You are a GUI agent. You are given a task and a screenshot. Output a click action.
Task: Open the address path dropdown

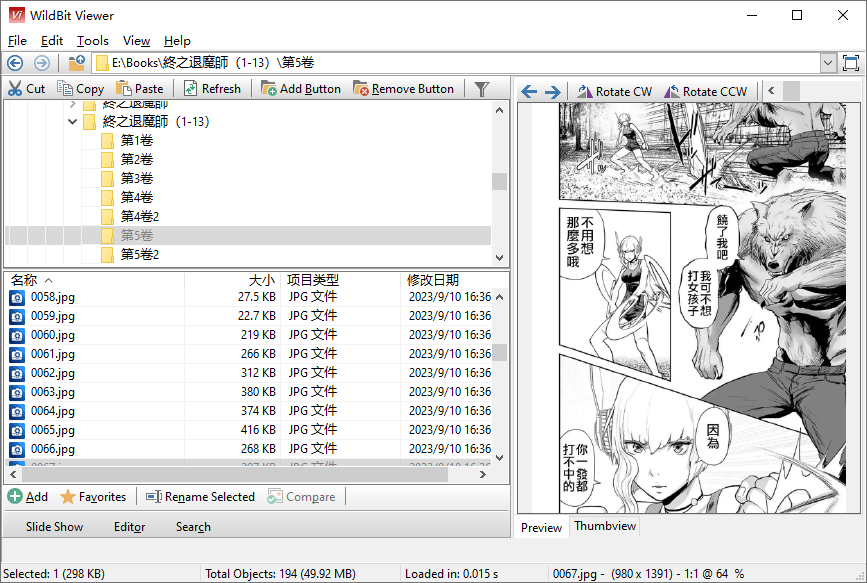[828, 63]
